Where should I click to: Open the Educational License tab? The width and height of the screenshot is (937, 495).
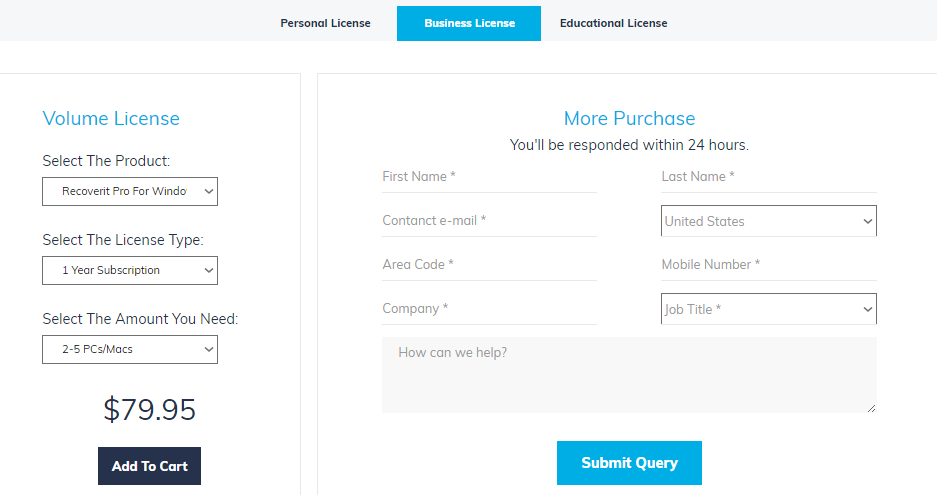point(613,23)
